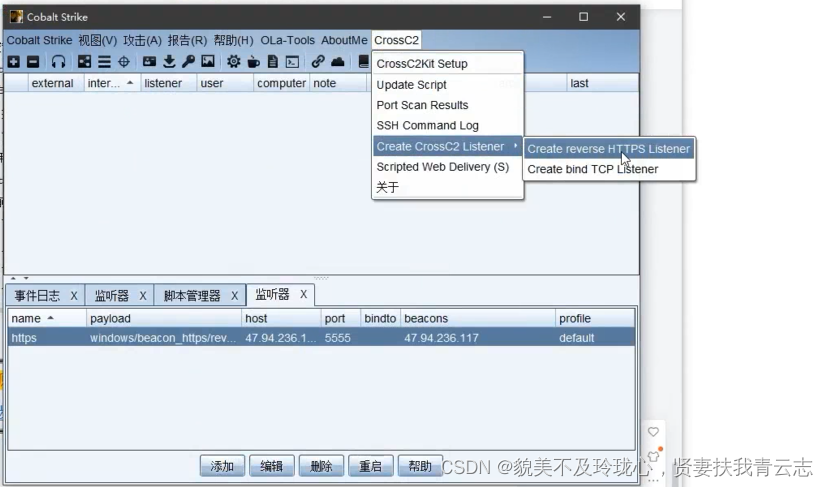
Task: Close the 脚本管理器 tab
Action: point(234,296)
